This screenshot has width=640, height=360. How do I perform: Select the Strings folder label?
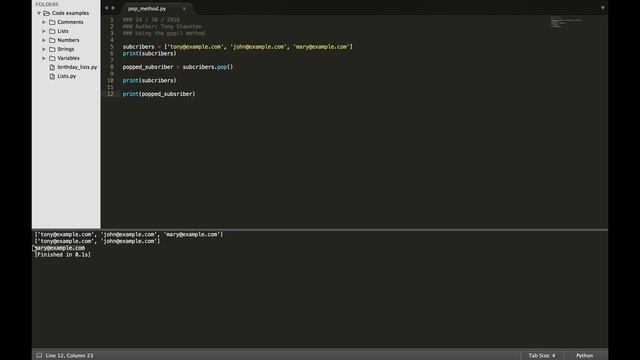[x=66, y=49]
